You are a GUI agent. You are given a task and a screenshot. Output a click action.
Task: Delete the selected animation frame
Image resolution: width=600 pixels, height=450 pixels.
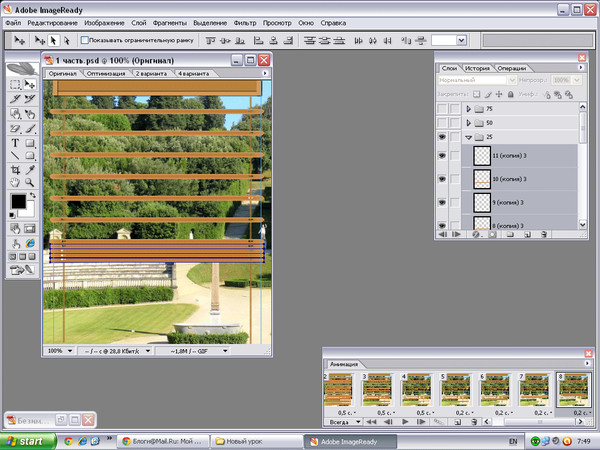[x=474, y=422]
